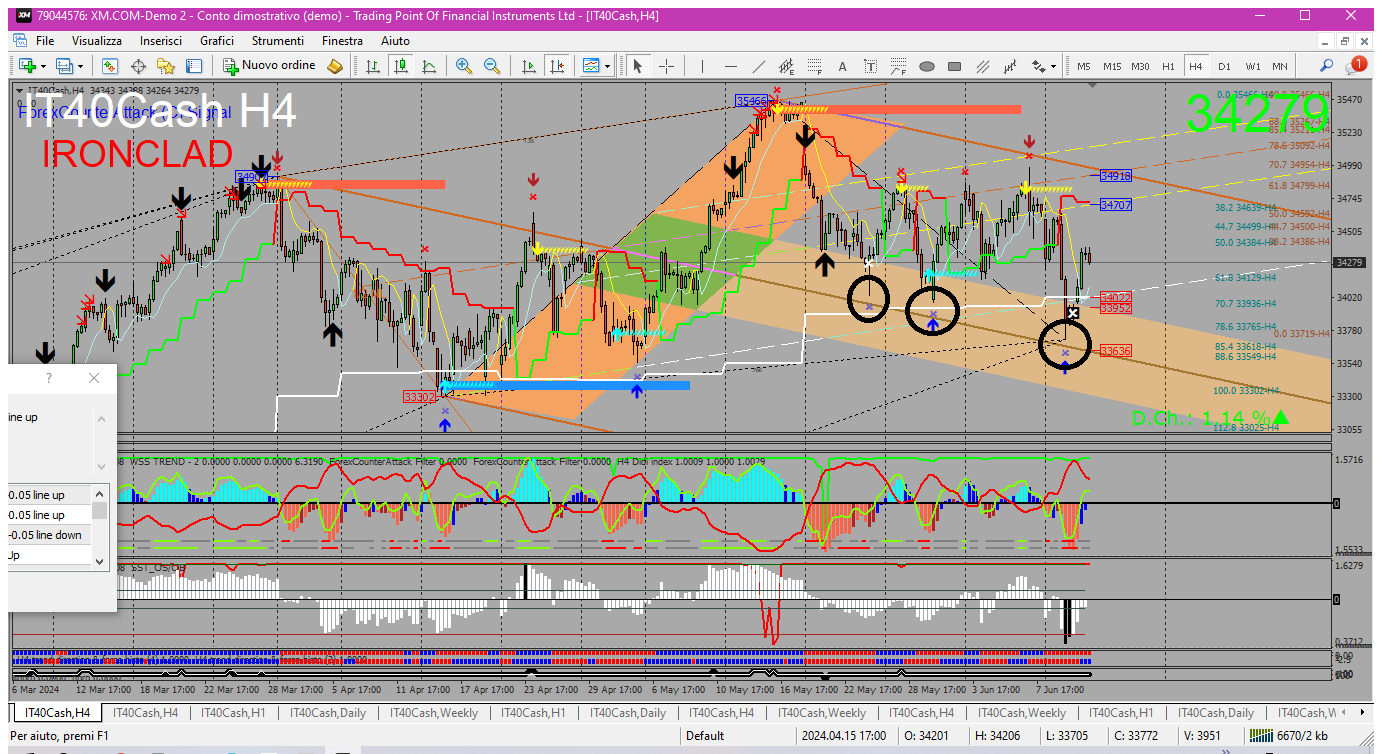This screenshot has height=754, width=1382.
Task: Switch chart to line chart type
Action: 429,66
